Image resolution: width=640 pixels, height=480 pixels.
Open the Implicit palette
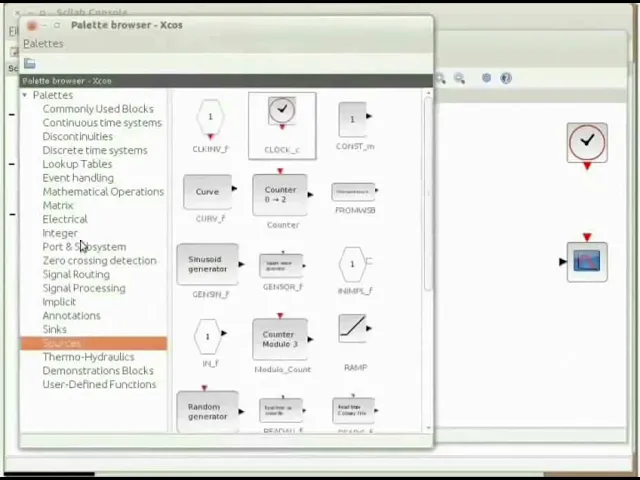pos(59,302)
